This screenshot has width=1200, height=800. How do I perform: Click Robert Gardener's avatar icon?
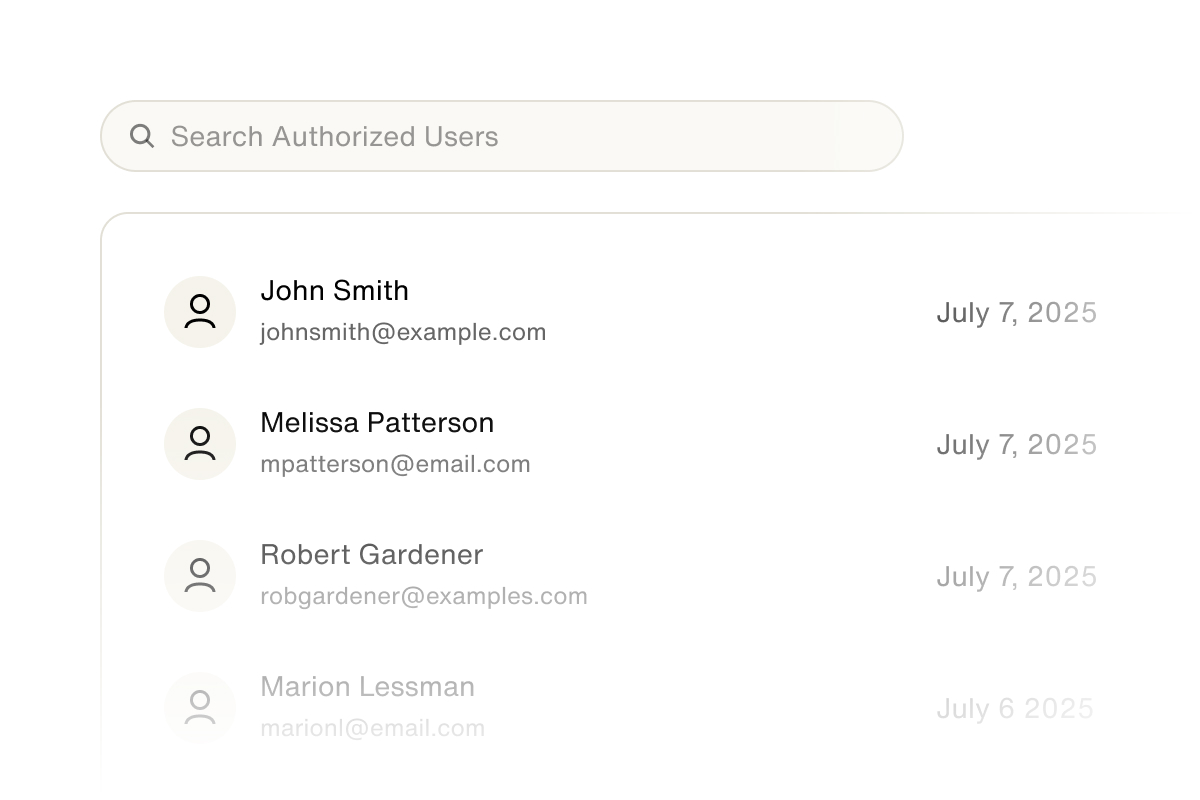coord(200,576)
